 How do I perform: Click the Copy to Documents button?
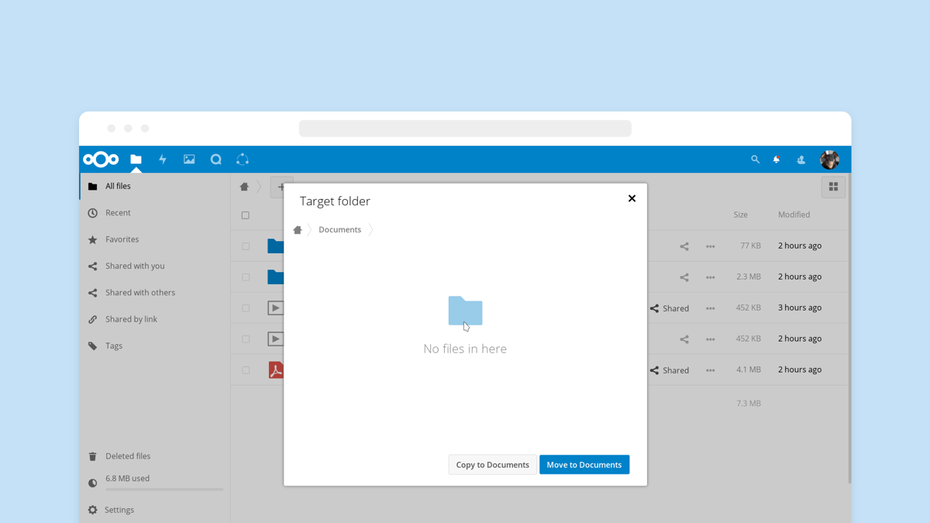coord(492,465)
